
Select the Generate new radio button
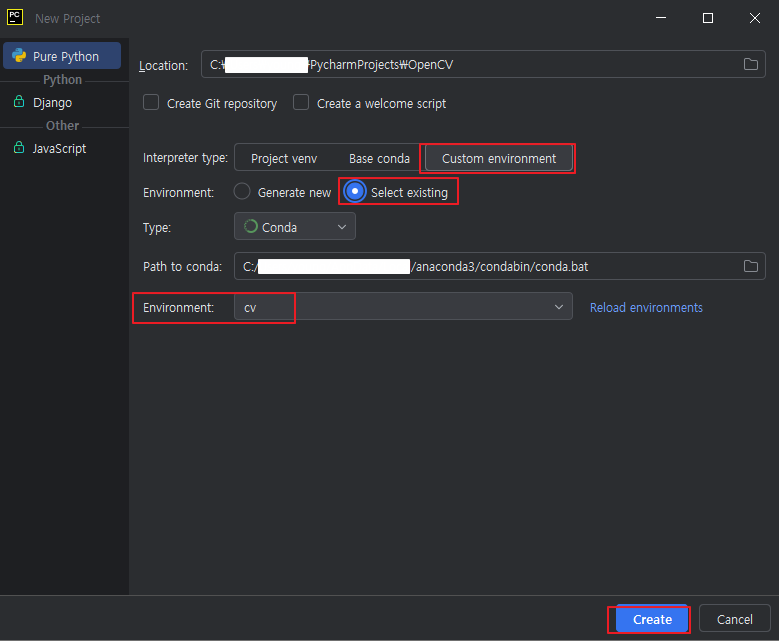(x=242, y=191)
